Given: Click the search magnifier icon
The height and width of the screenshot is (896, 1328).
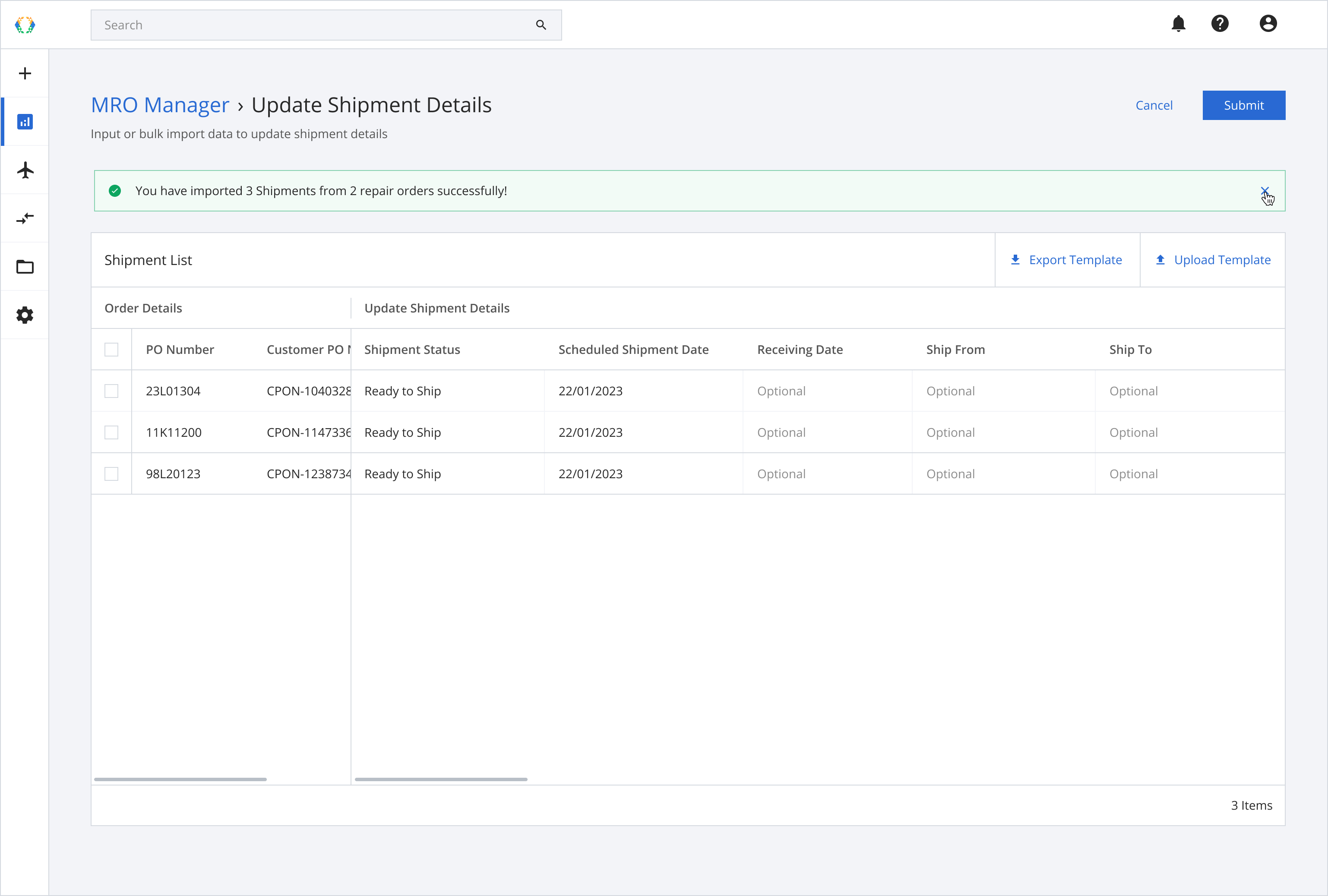Looking at the screenshot, I should (541, 25).
